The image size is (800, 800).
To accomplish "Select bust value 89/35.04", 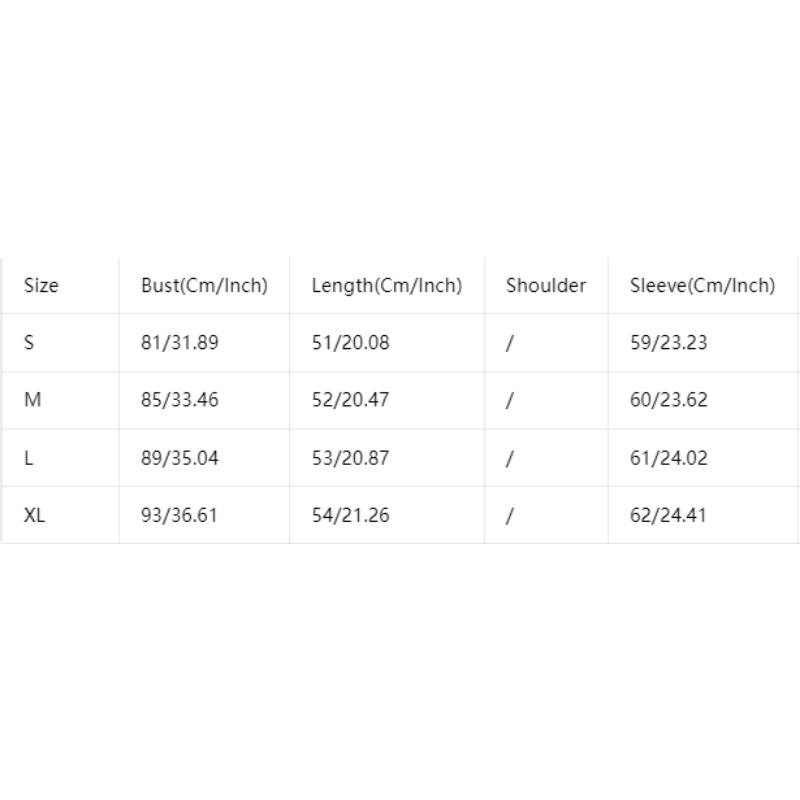I will (180, 458).
